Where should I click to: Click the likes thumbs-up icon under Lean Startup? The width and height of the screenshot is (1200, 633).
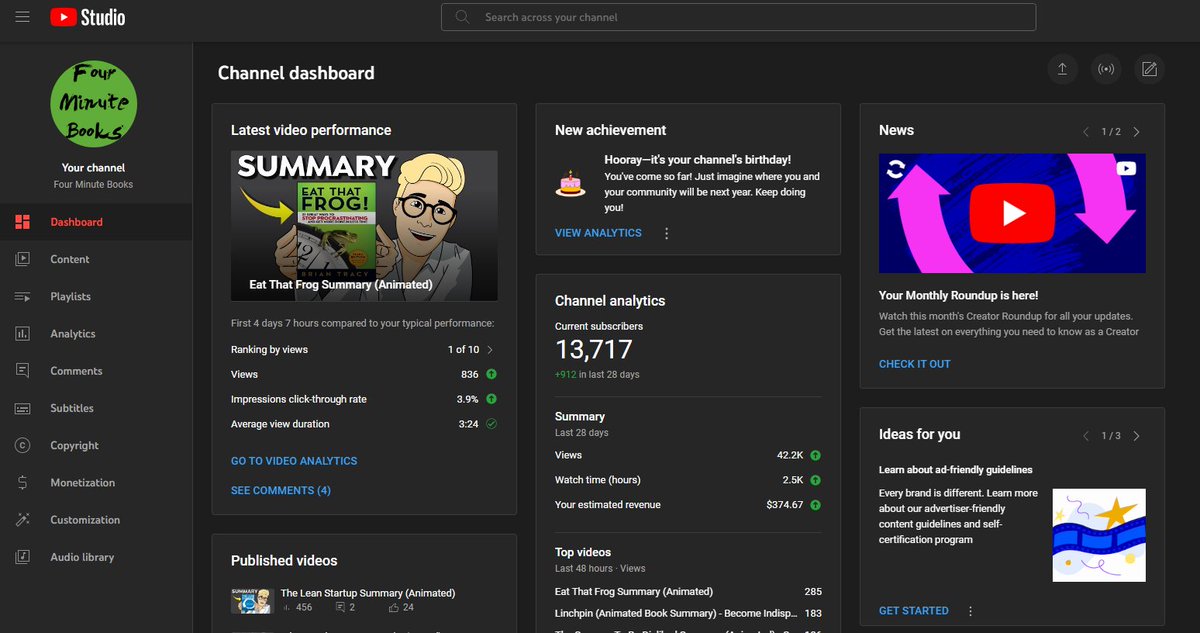click(x=393, y=607)
